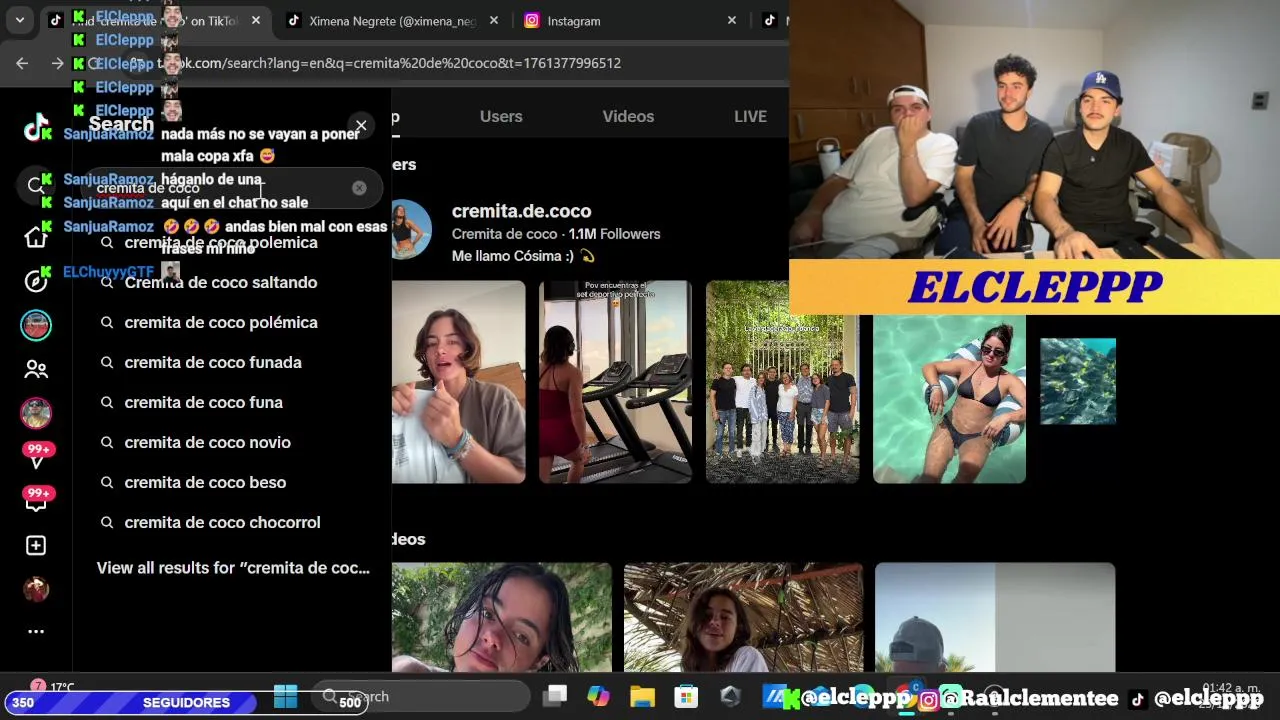Close the Ximena Negrete tab
This screenshot has width=1280, height=720.
[x=494, y=20]
